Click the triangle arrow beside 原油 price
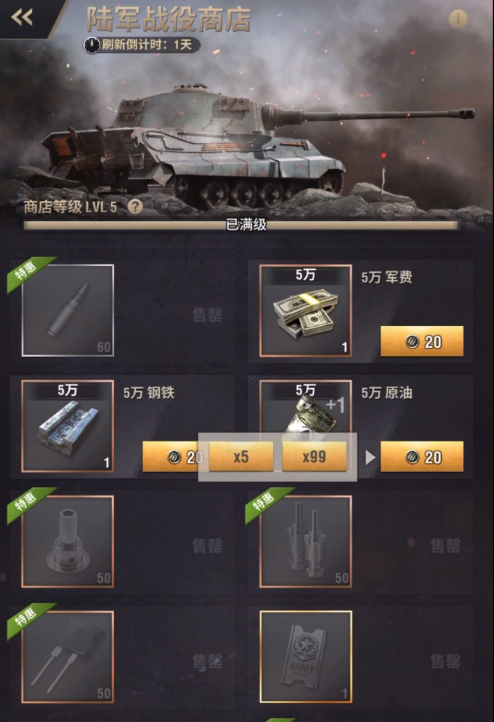494x722 pixels. point(370,457)
